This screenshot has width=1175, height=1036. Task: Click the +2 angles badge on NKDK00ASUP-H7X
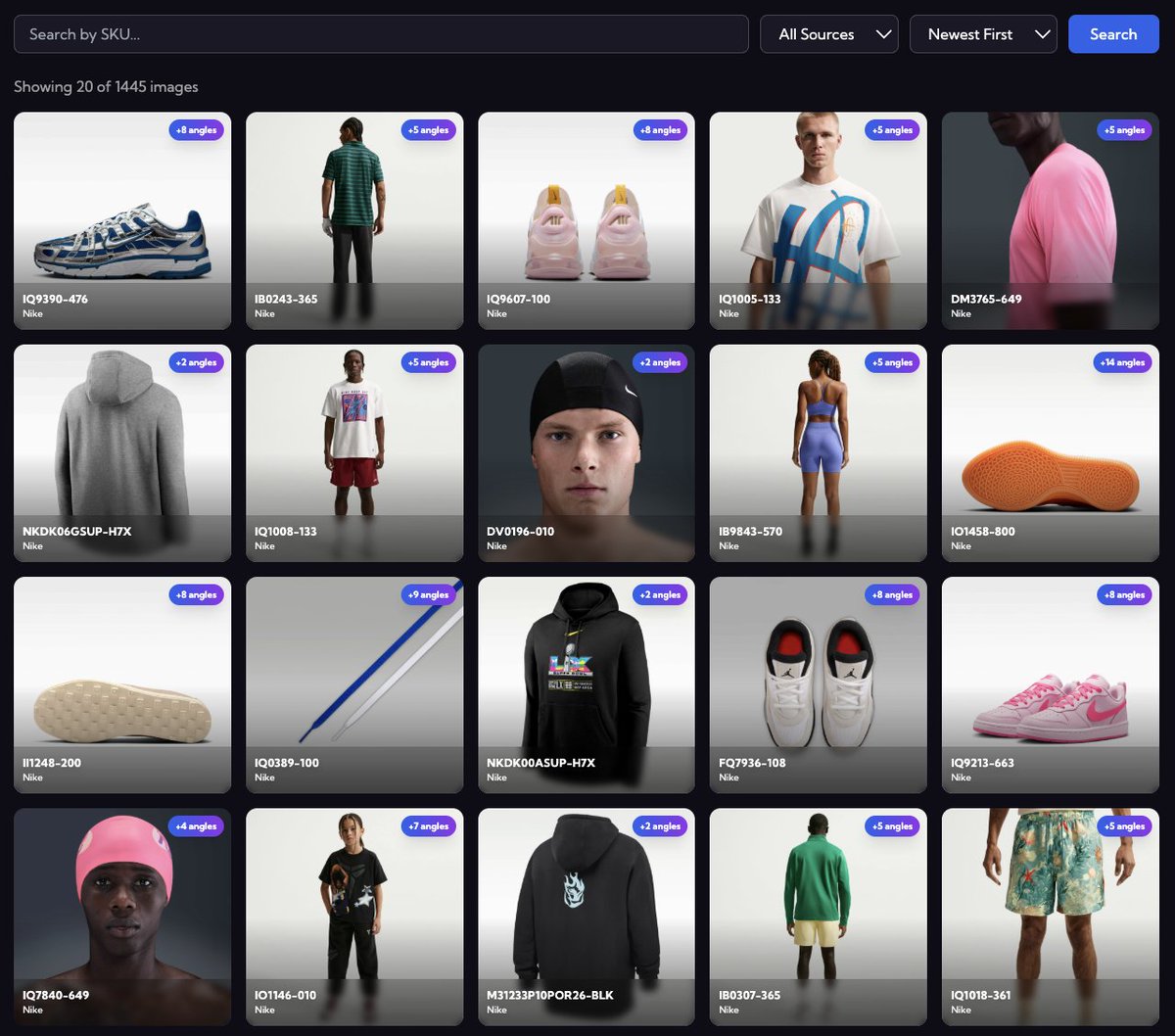click(661, 594)
